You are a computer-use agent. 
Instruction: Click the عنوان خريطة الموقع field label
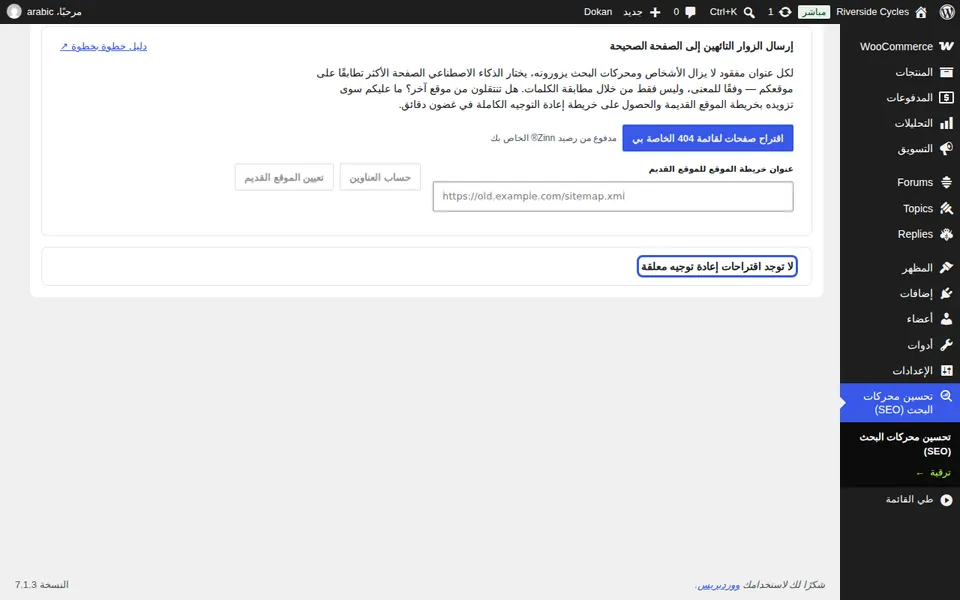[721, 169]
